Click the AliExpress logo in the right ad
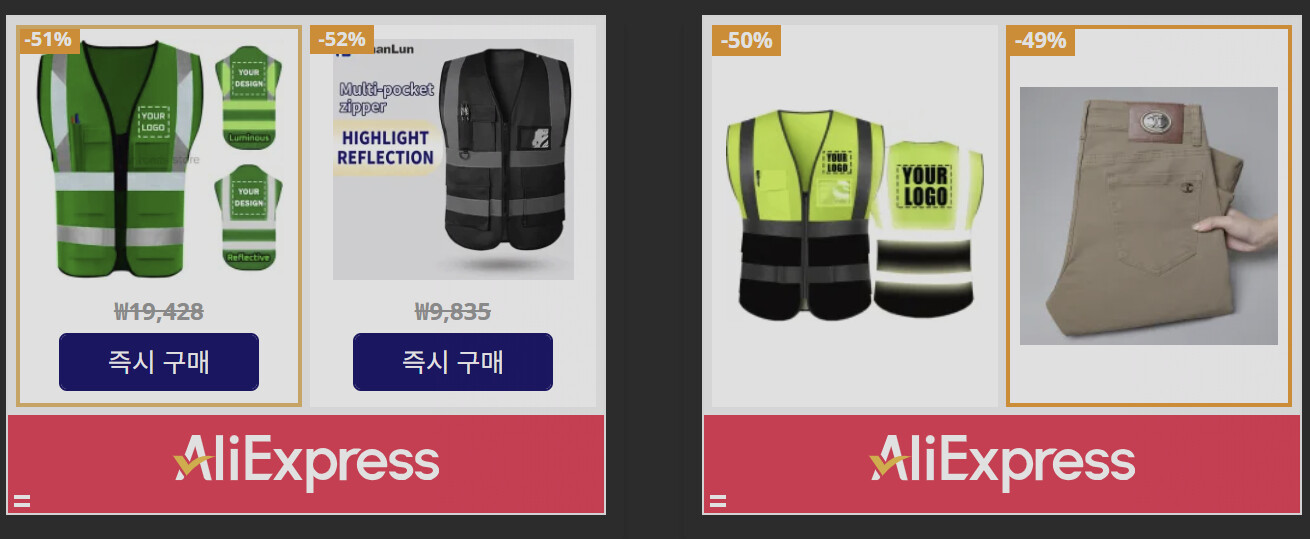This screenshot has width=1310, height=539. [1002, 463]
